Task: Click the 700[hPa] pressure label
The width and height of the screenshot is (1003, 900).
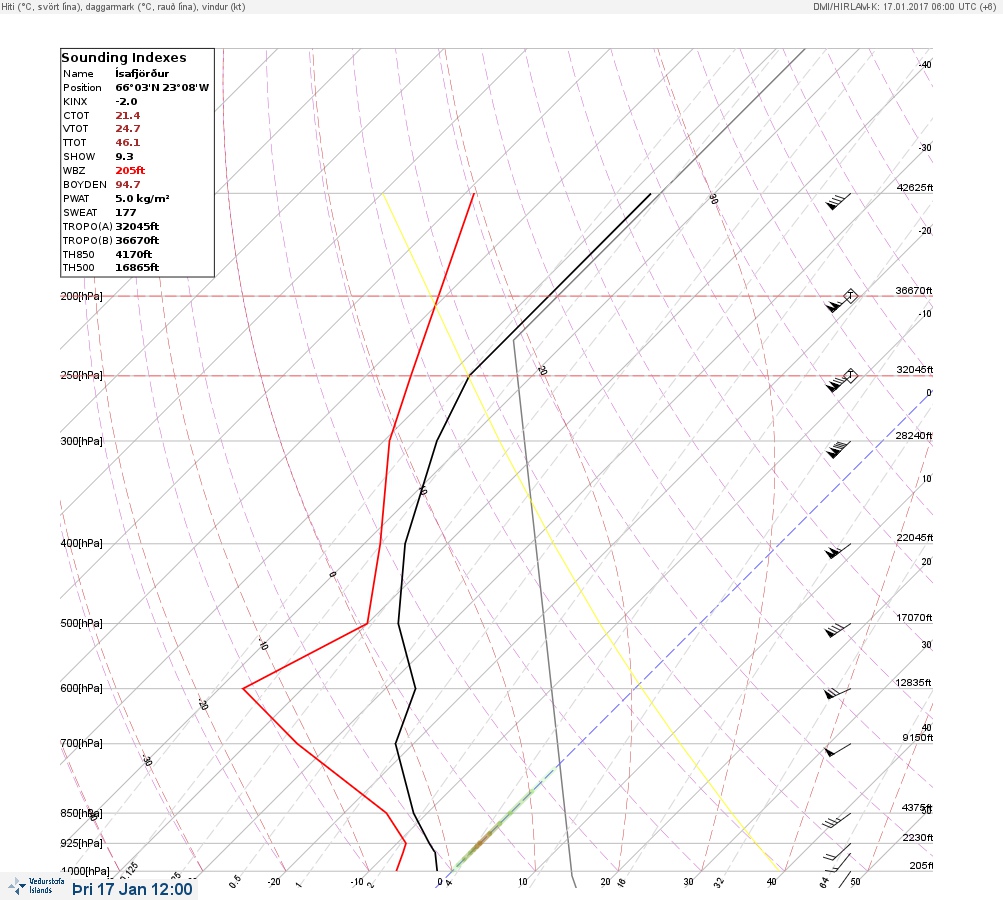Action: 81,743
